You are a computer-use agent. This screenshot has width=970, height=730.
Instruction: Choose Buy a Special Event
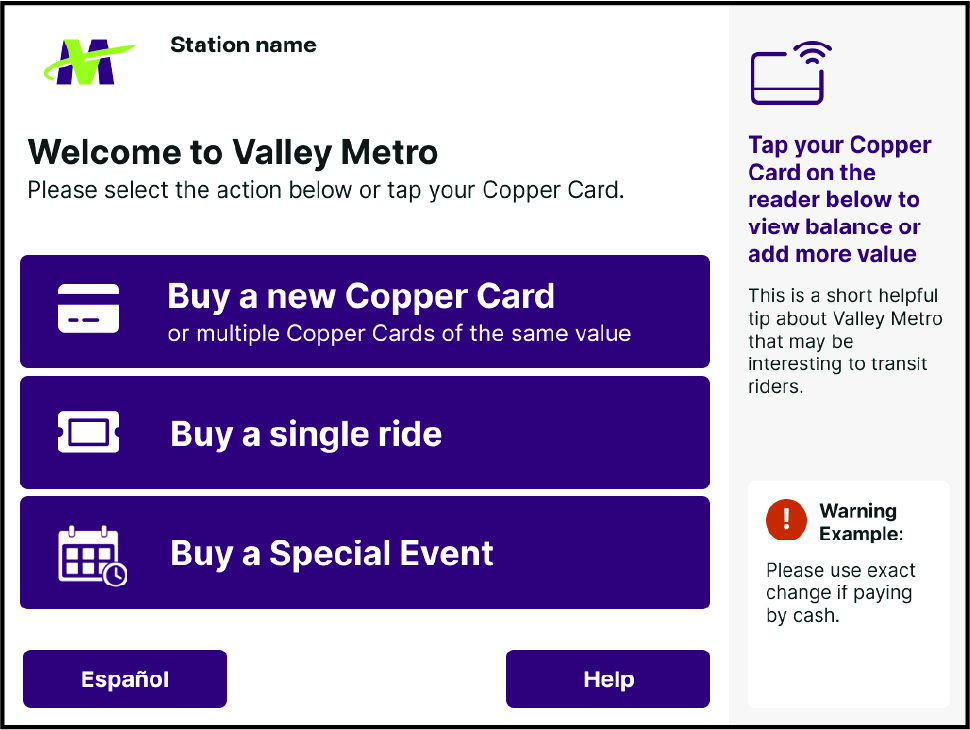(364, 552)
